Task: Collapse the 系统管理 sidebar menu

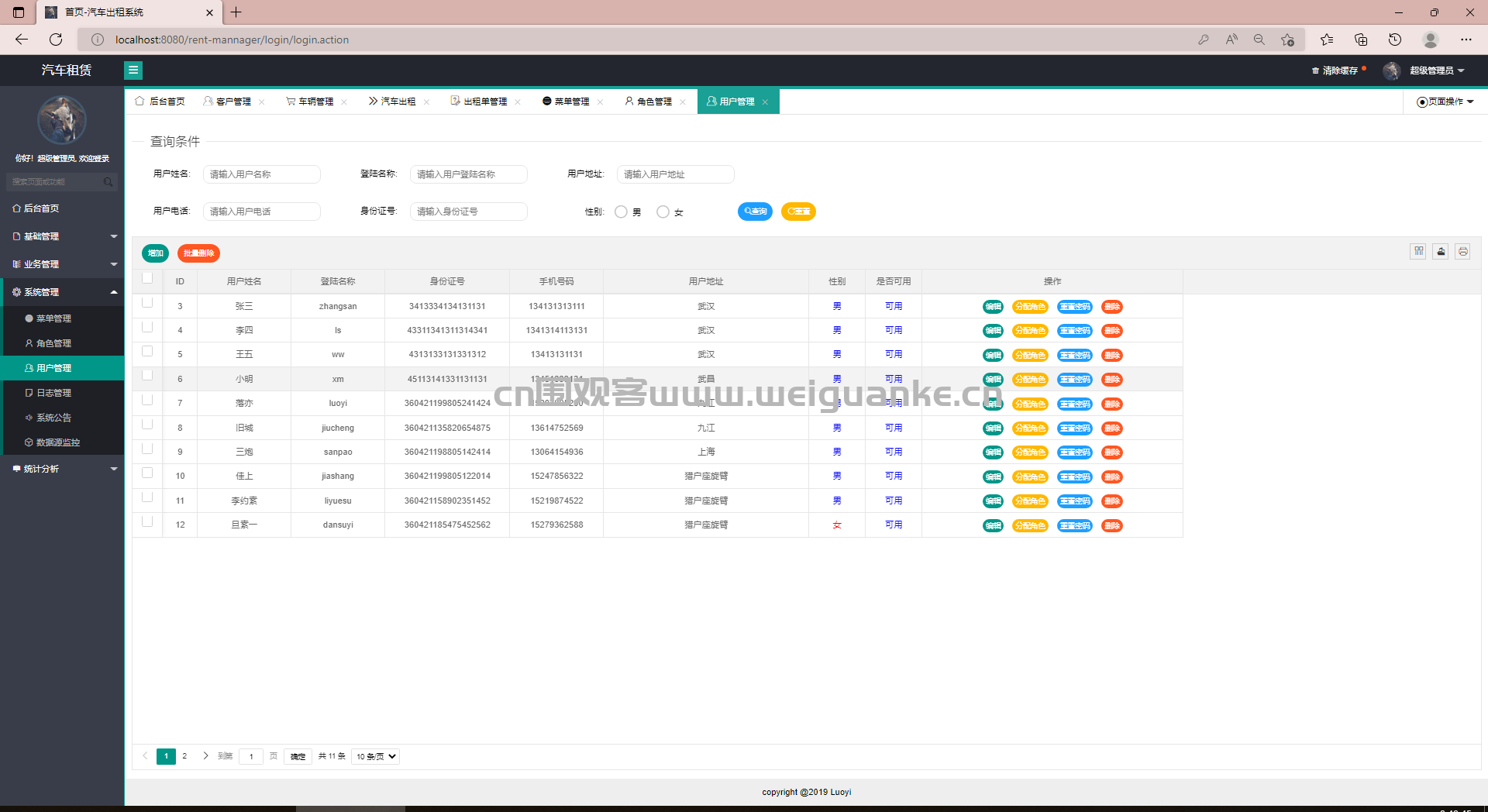Action: (62, 292)
